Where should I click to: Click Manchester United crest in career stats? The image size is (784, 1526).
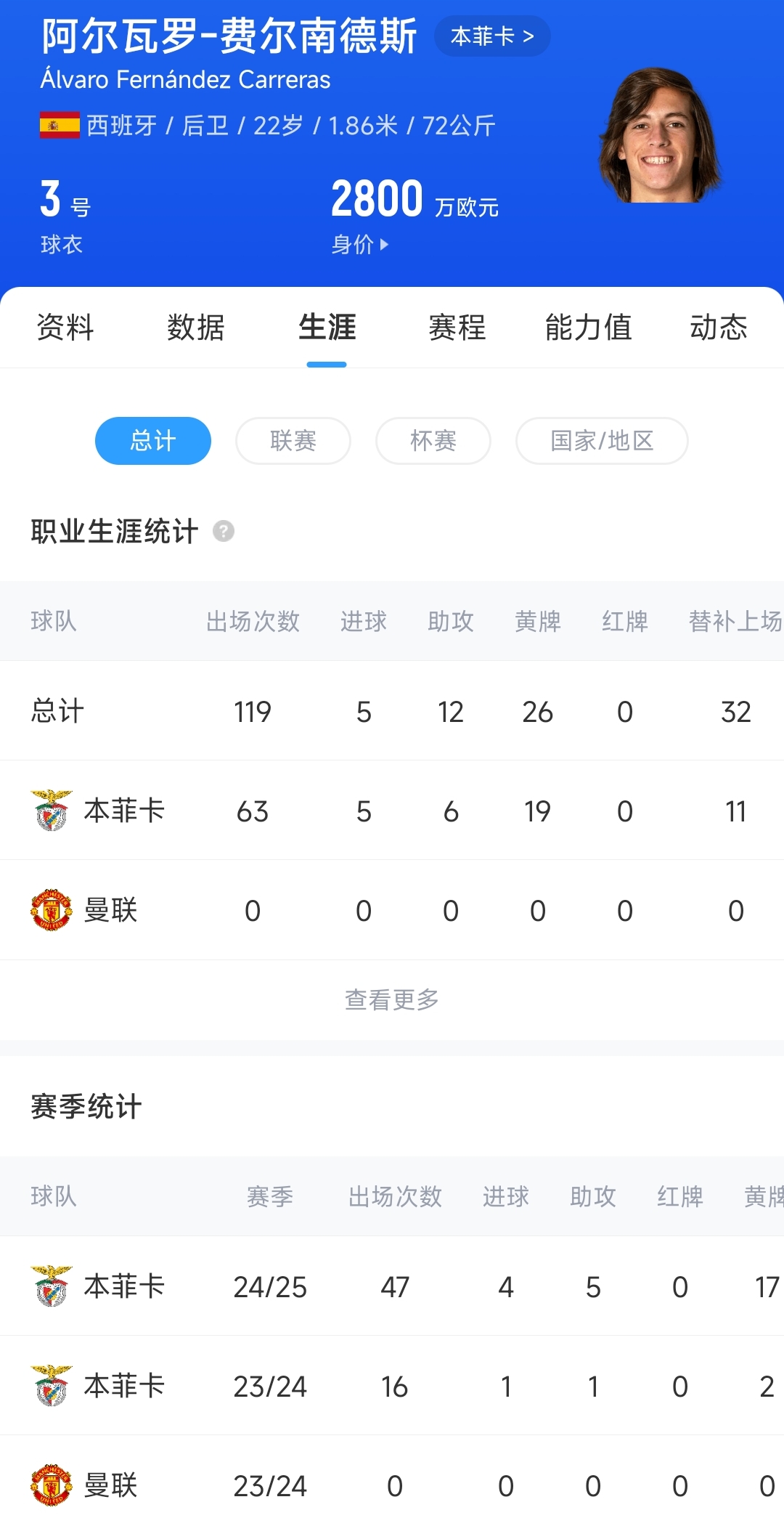pyautogui.click(x=52, y=910)
